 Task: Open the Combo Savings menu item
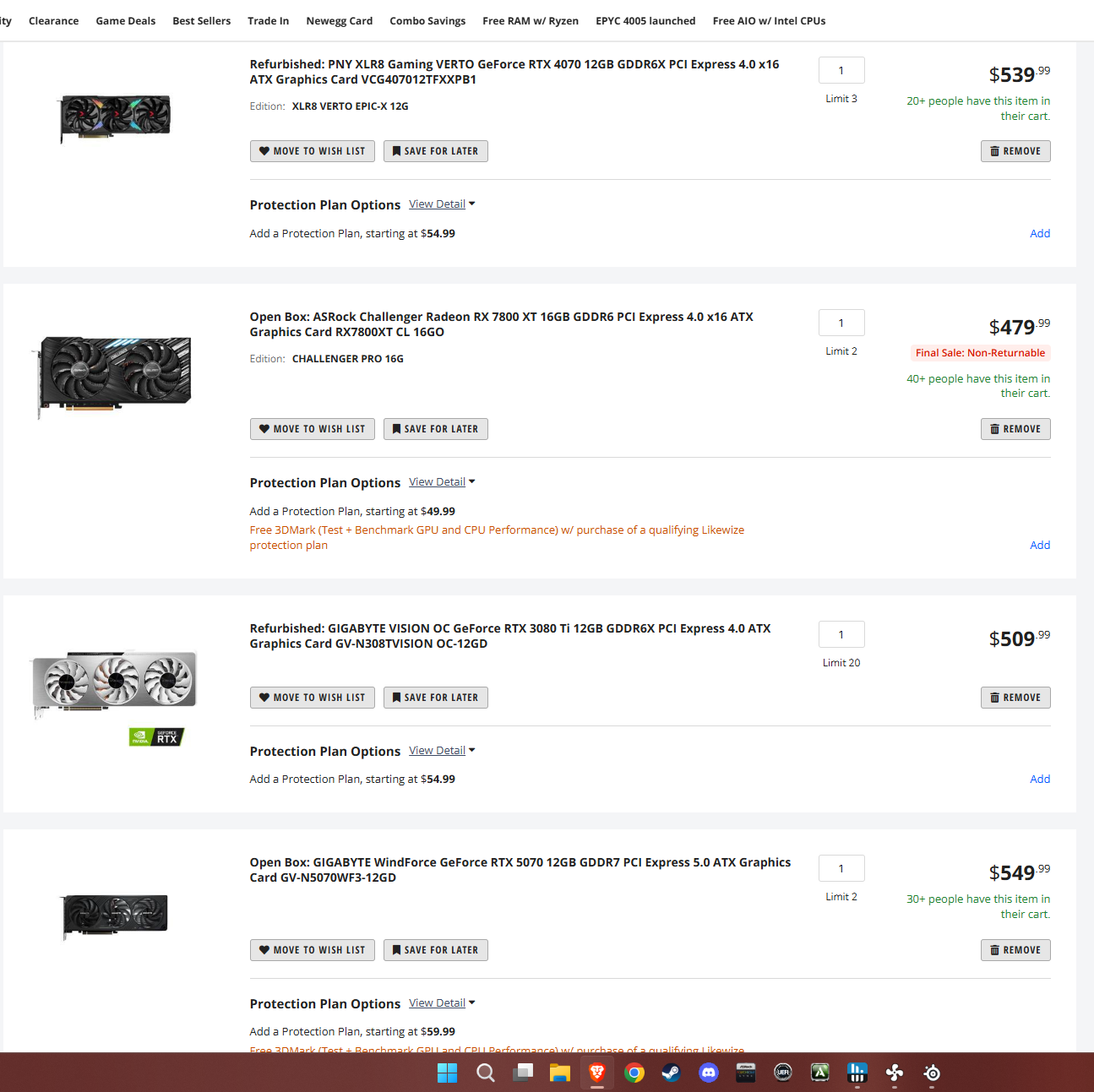point(427,21)
